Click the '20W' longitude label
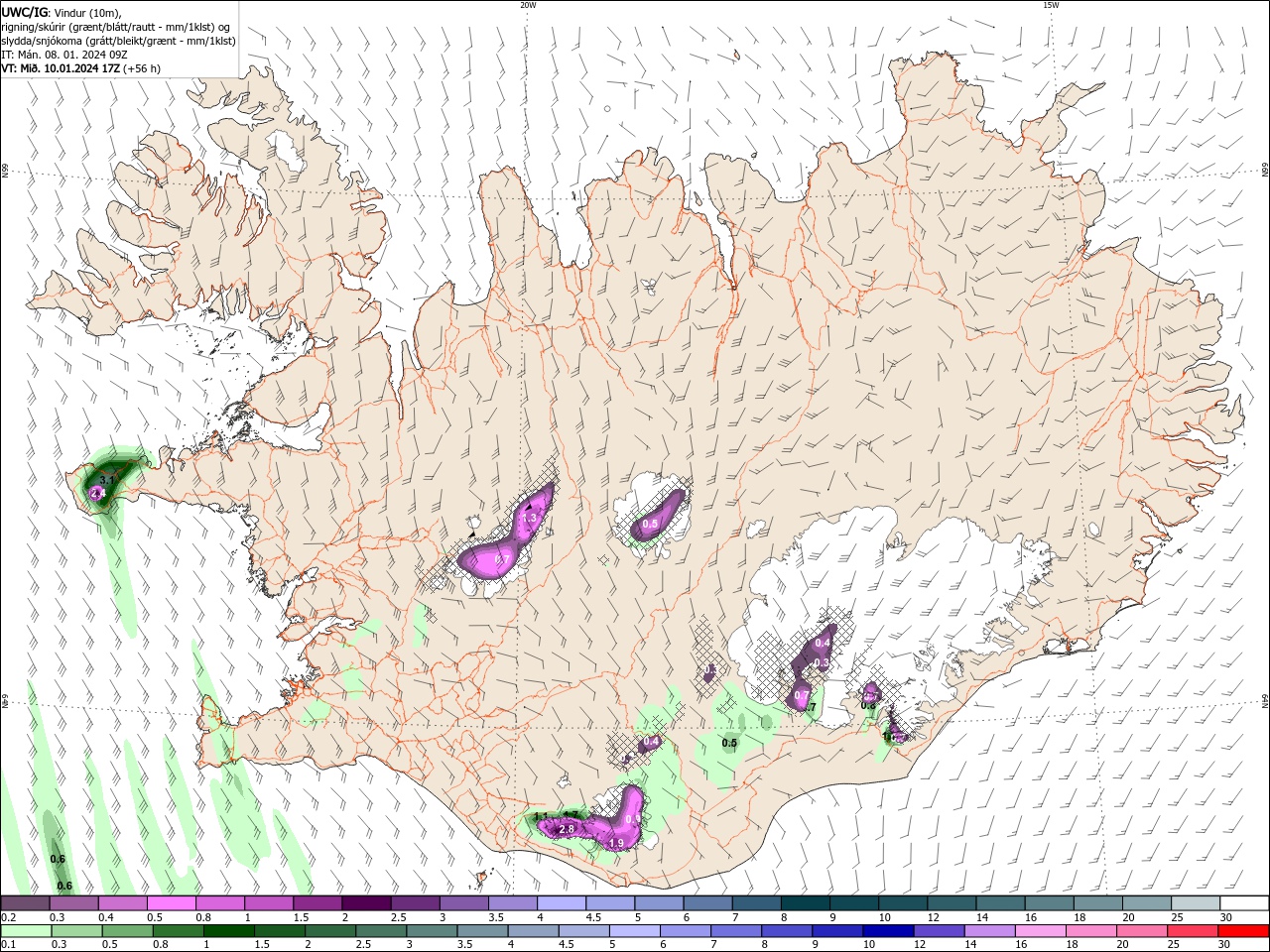1270x952 pixels. [x=527, y=5]
